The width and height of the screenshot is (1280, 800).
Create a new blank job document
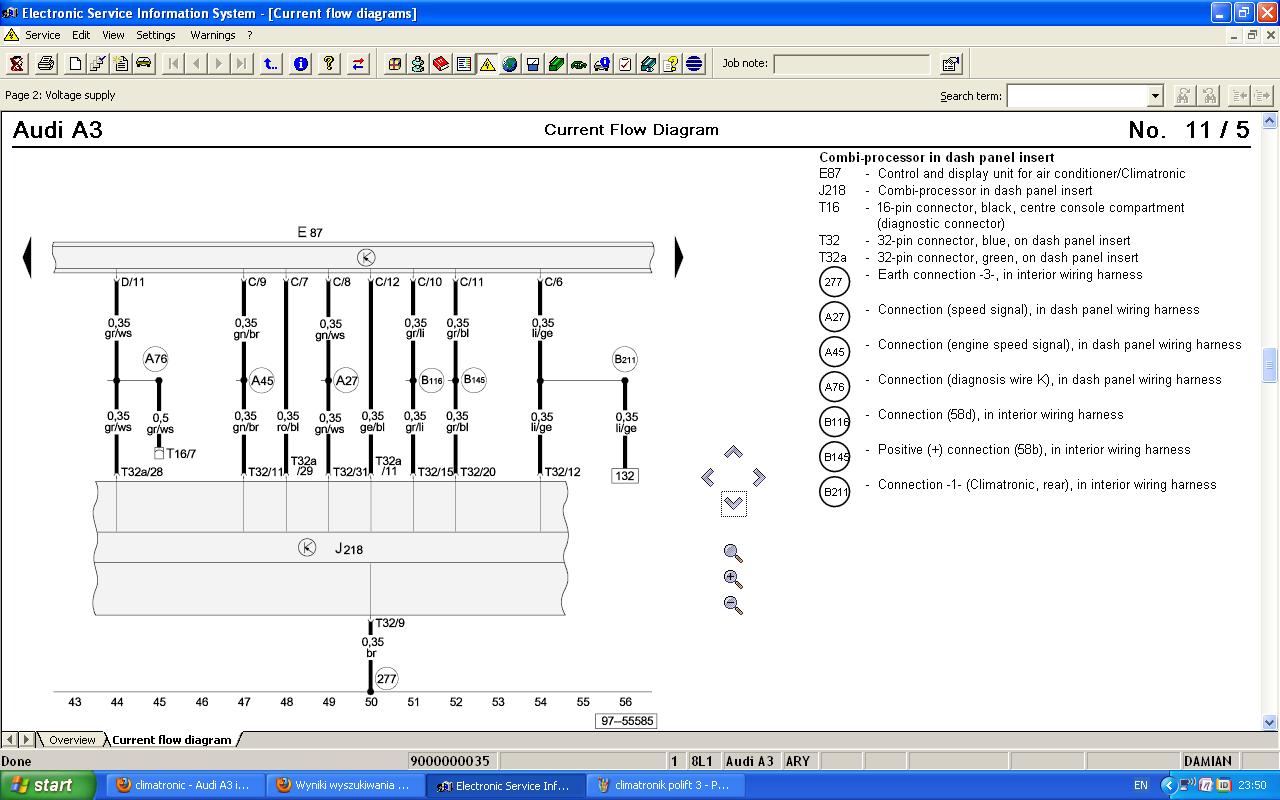click(x=75, y=64)
